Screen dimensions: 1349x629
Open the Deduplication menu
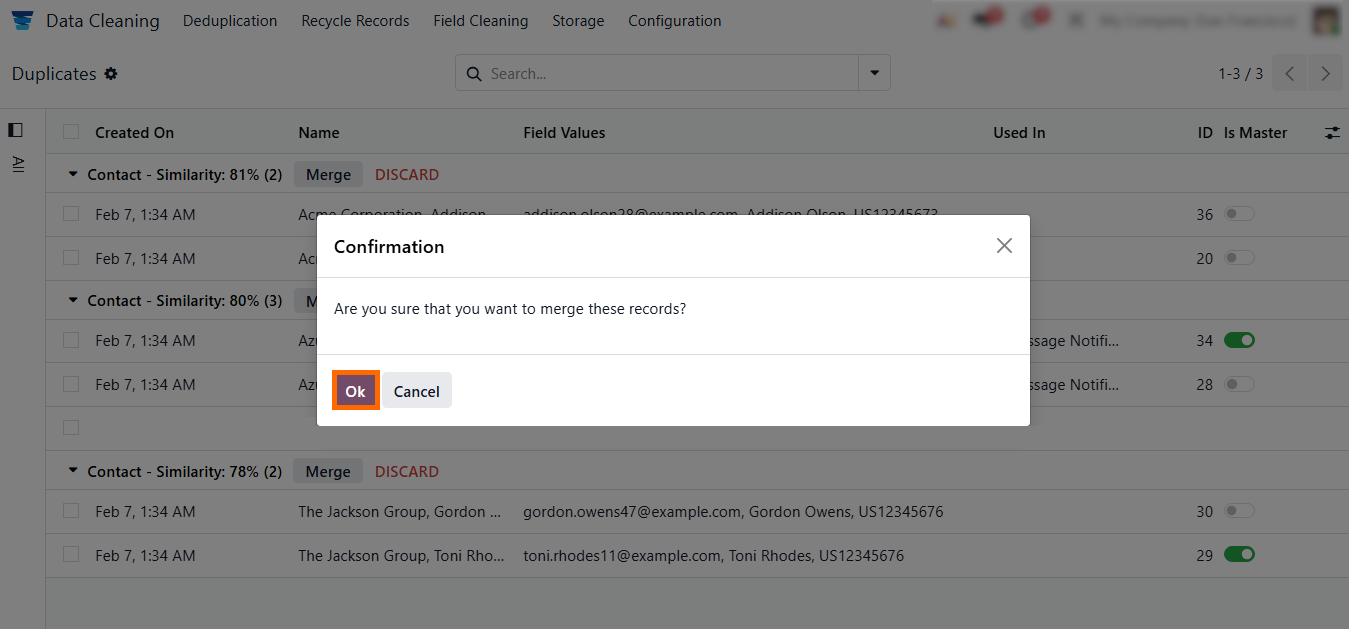click(x=230, y=21)
